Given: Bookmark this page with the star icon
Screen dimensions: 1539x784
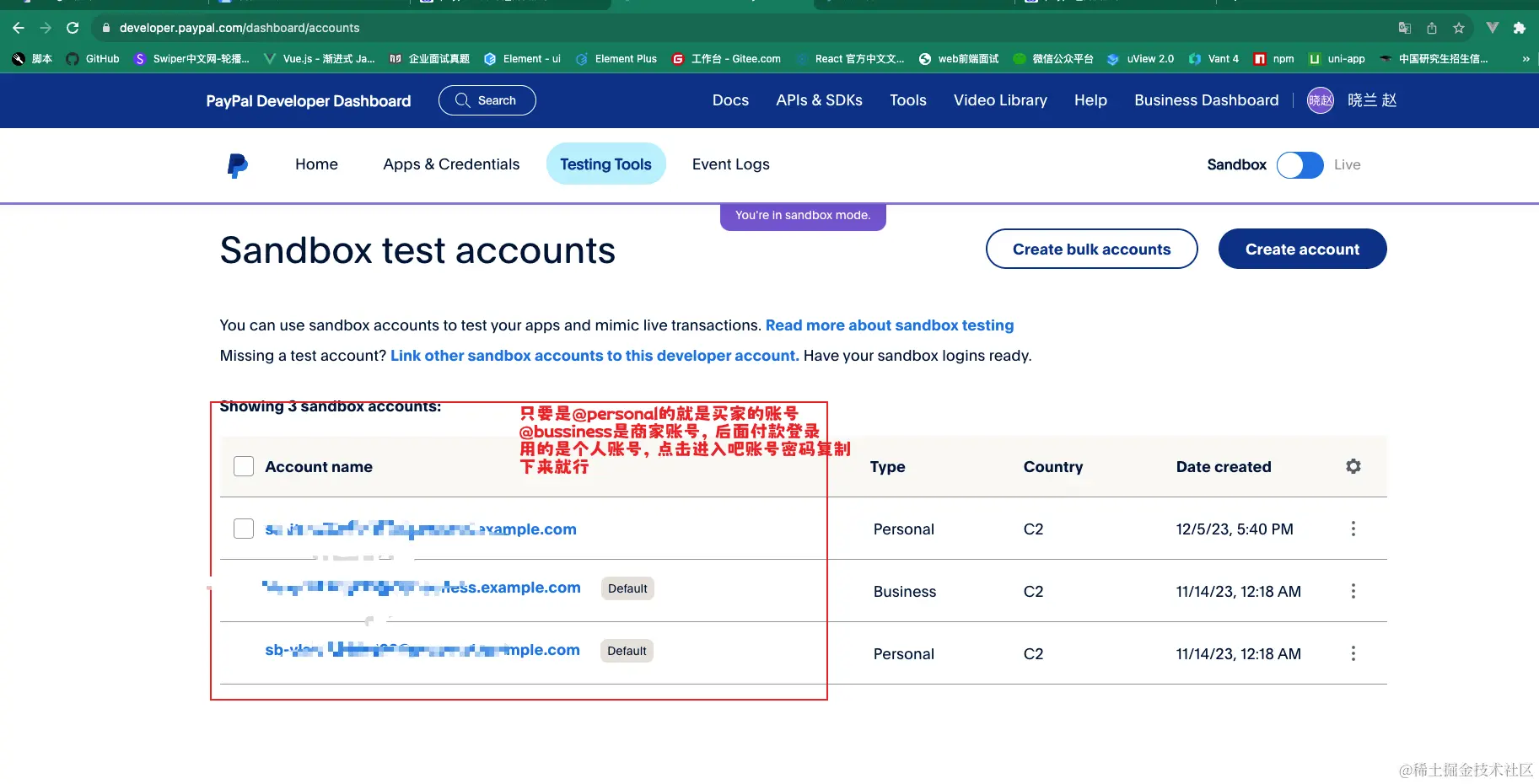Looking at the screenshot, I should click(x=1459, y=28).
